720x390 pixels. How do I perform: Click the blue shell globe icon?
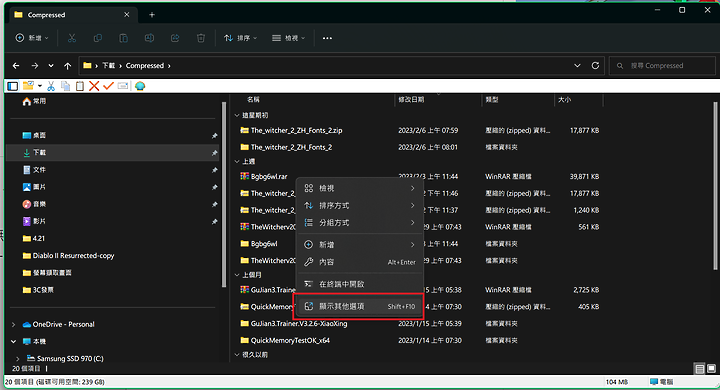[140, 86]
